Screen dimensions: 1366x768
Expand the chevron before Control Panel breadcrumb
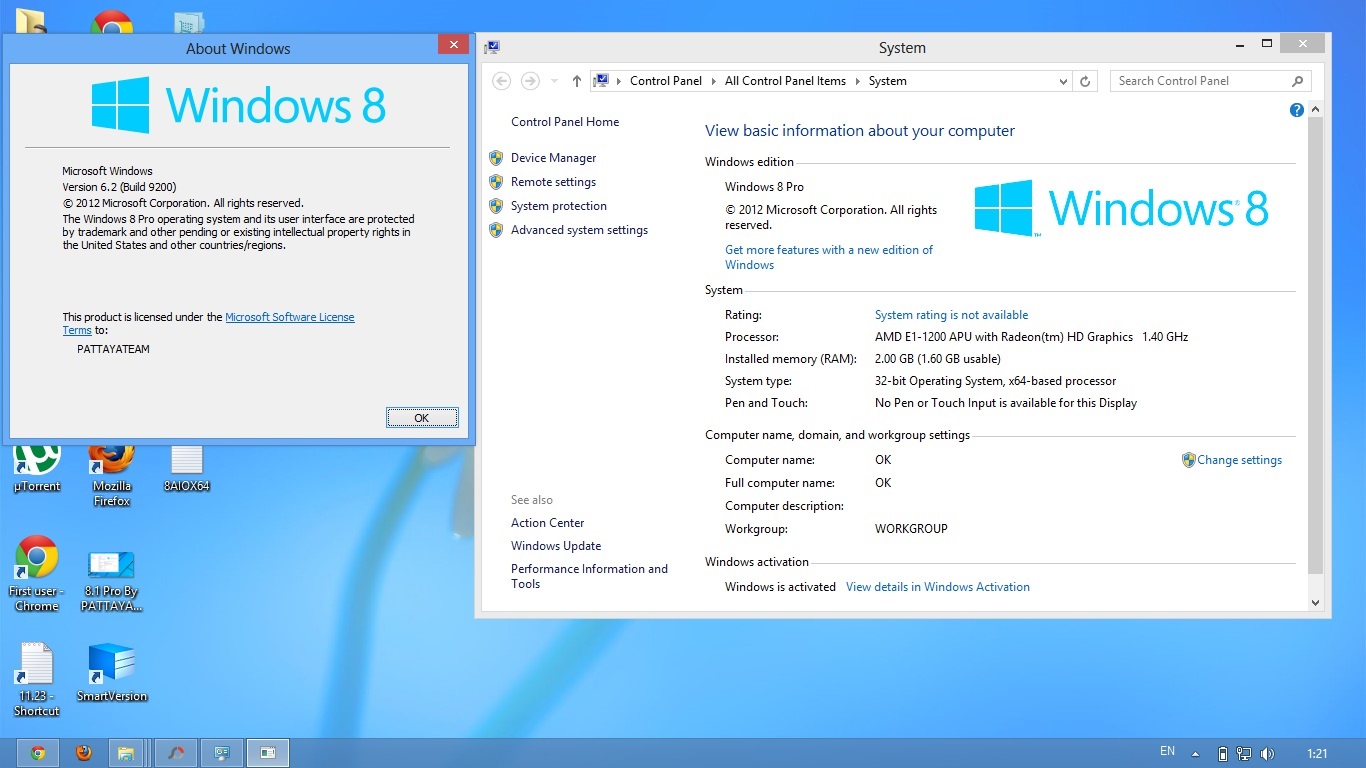coord(619,81)
